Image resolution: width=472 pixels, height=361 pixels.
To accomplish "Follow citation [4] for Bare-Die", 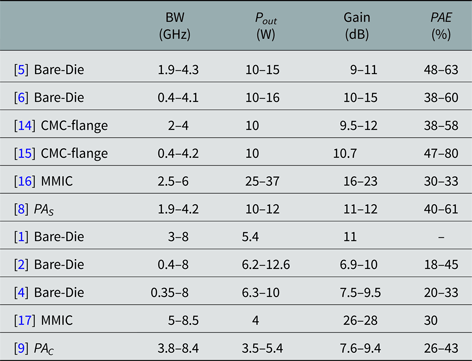I will tap(21, 293).
